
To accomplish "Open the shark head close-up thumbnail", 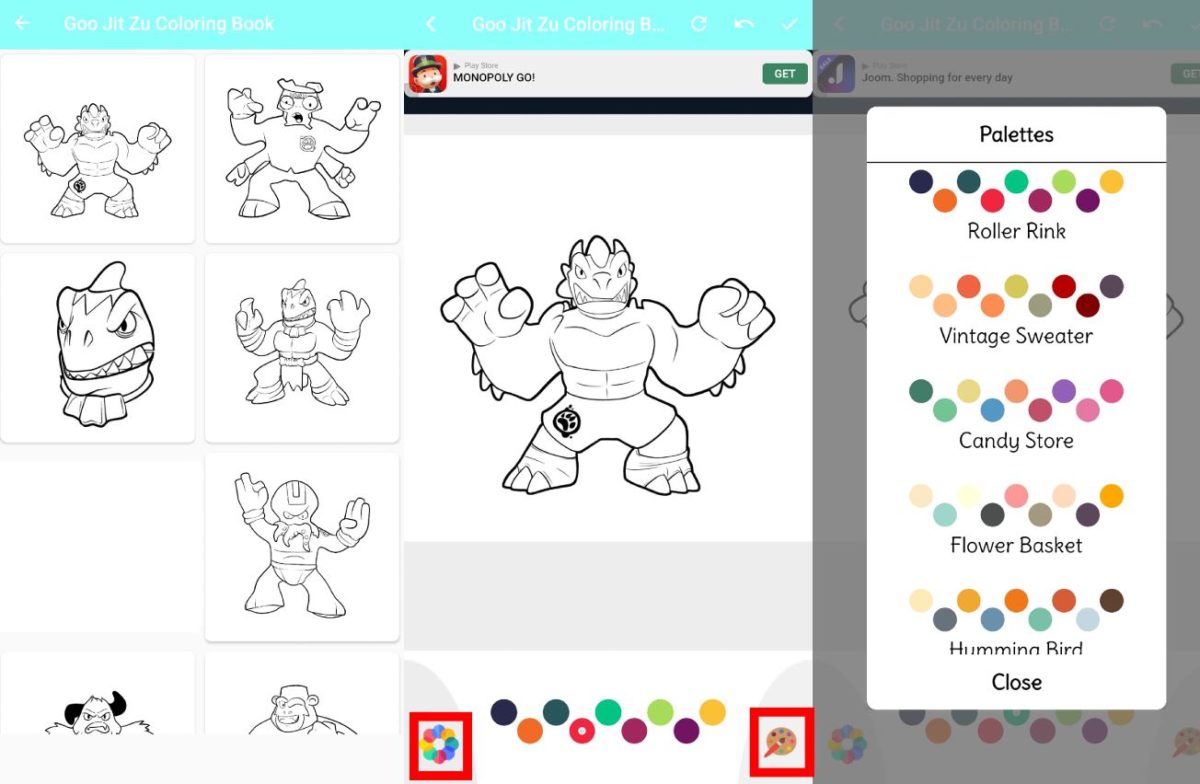I will pyautogui.click(x=98, y=347).
